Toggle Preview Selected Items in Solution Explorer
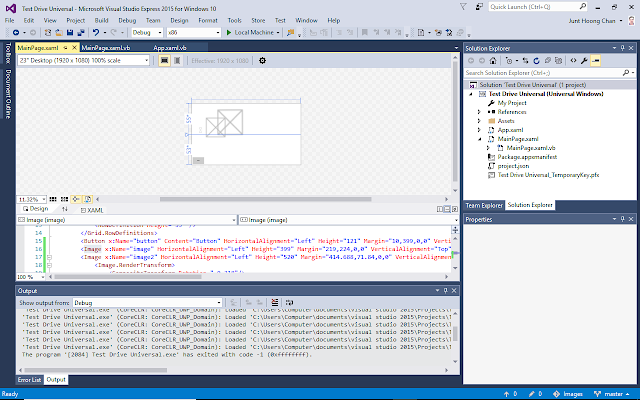The width and height of the screenshot is (640, 400). click(x=596, y=61)
